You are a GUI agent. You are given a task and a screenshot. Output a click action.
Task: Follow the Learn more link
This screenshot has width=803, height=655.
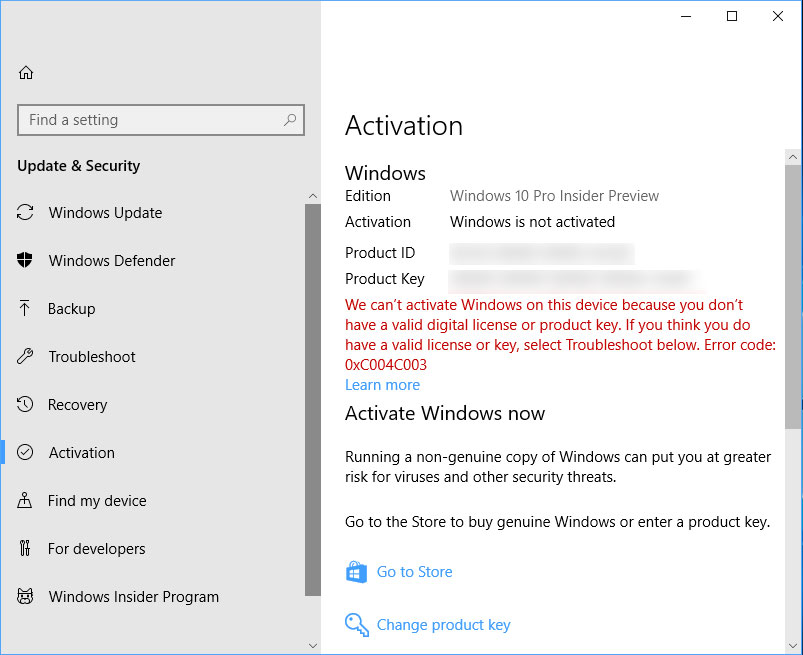(x=383, y=385)
